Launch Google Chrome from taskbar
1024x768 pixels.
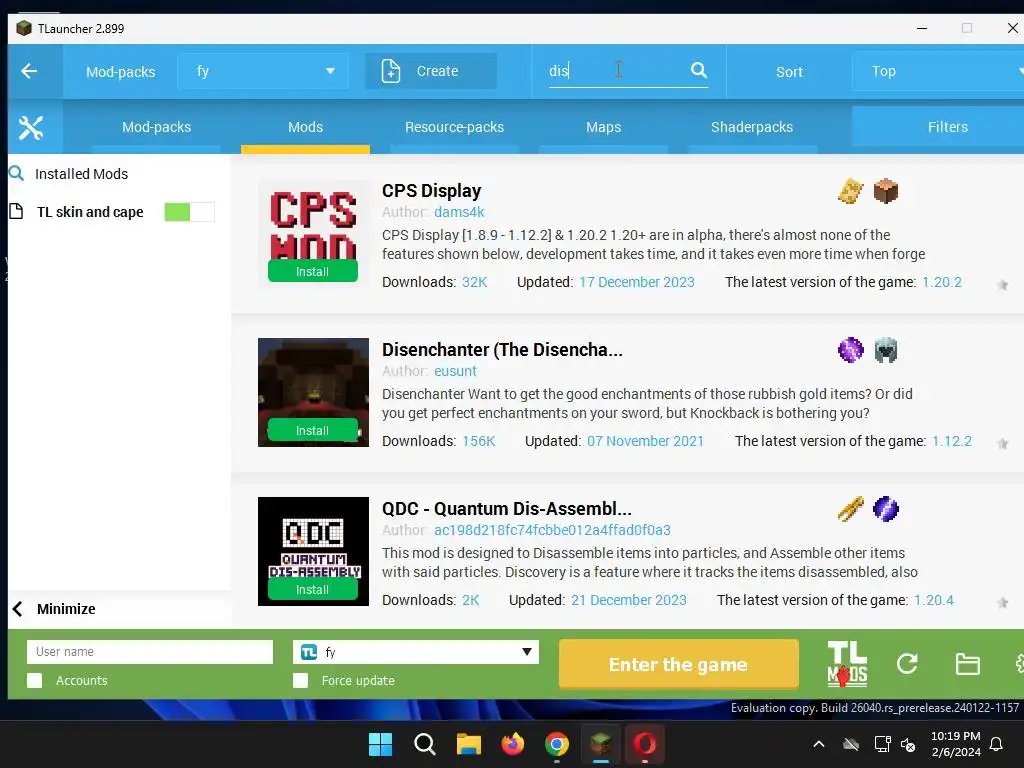click(x=556, y=744)
